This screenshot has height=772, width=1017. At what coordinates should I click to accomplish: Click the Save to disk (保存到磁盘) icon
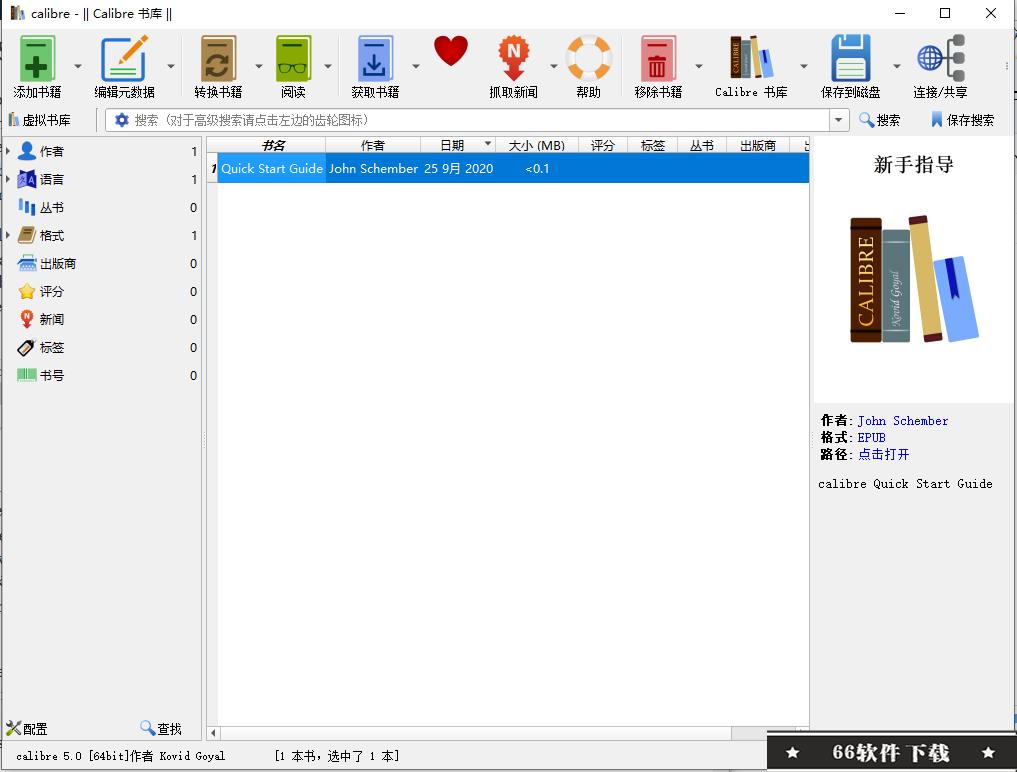850,58
